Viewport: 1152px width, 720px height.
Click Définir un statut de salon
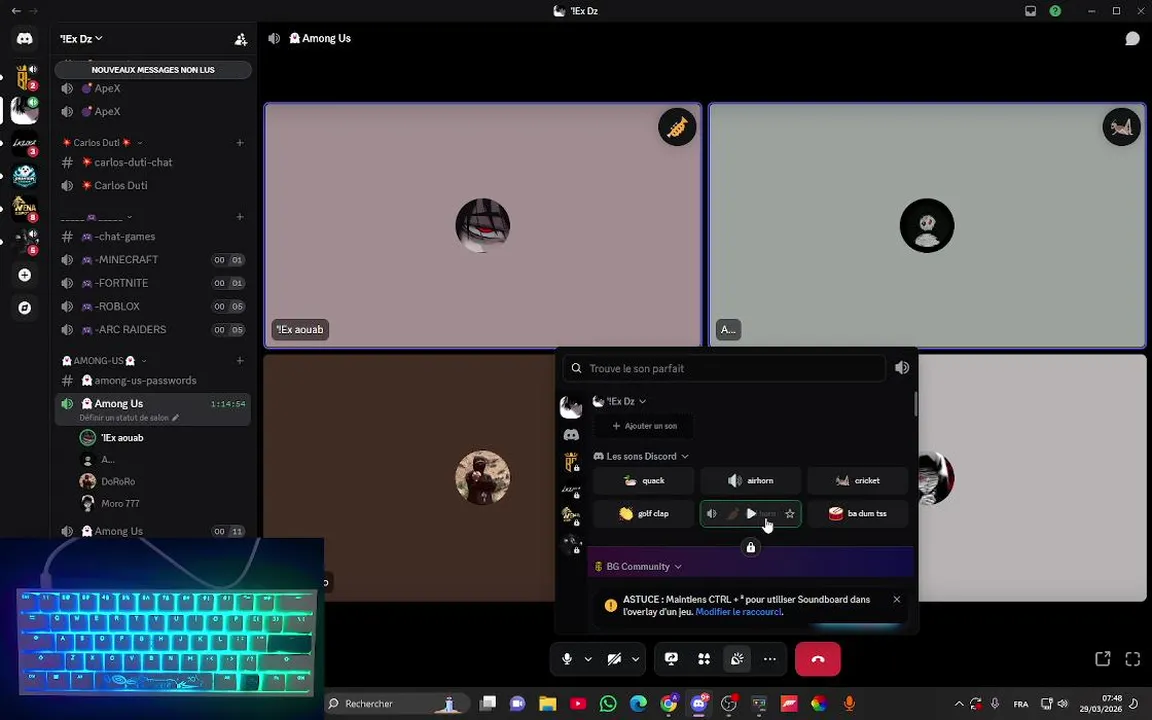point(129,418)
